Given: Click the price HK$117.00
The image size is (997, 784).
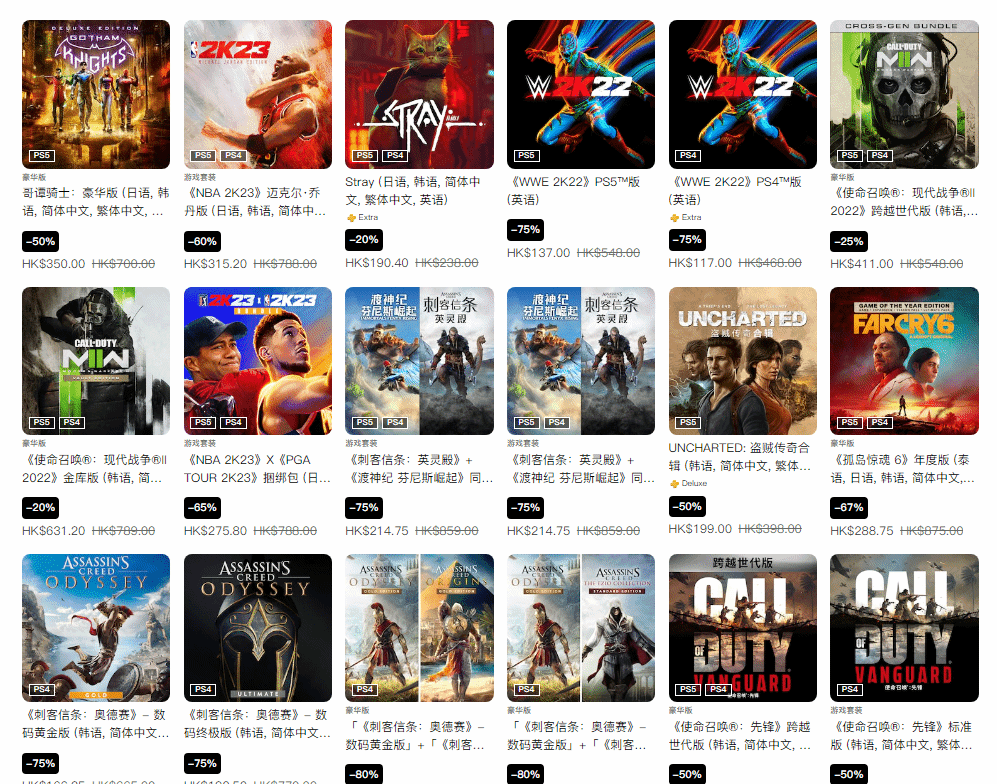Looking at the screenshot, I should [700, 263].
